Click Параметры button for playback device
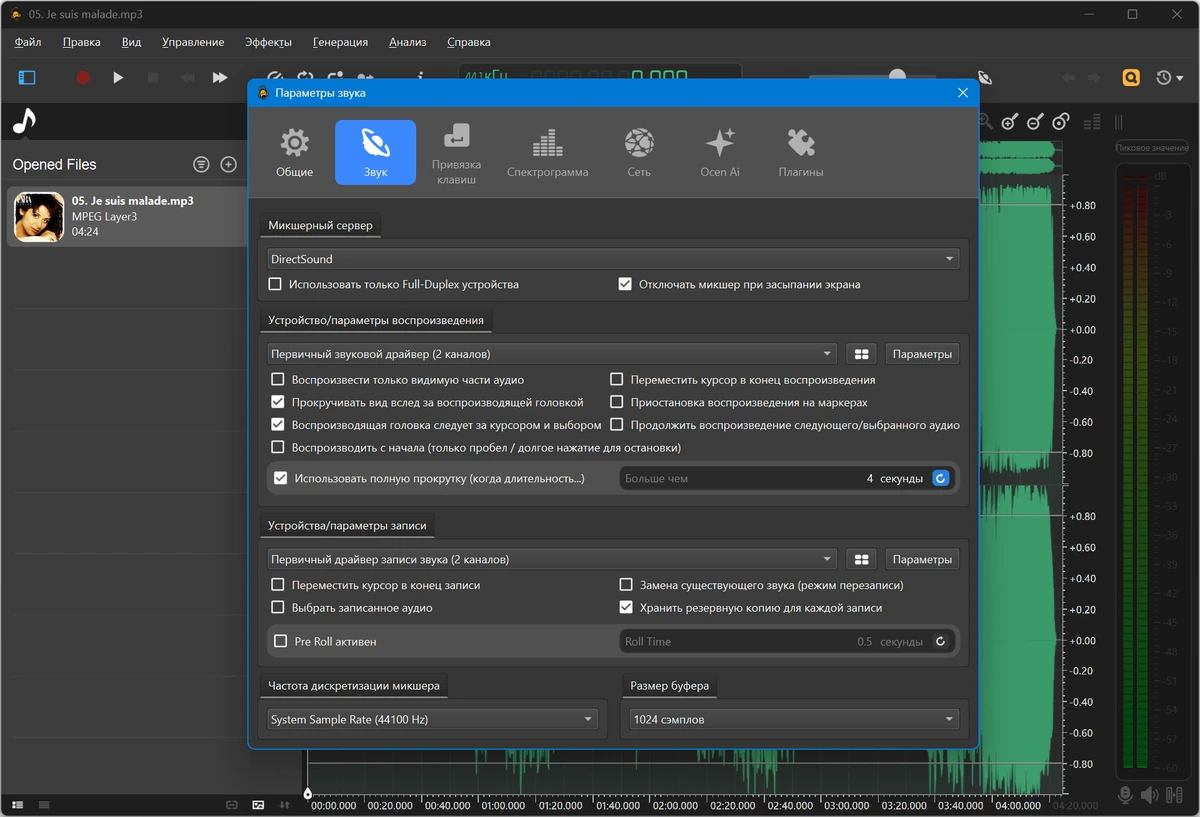The height and width of the screenshot is (817, 1200). (922, 354)
